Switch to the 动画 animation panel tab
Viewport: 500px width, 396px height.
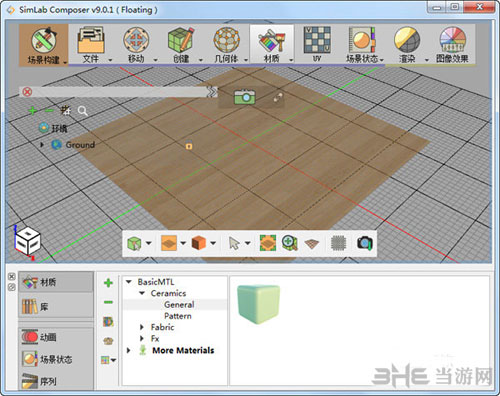56,337
